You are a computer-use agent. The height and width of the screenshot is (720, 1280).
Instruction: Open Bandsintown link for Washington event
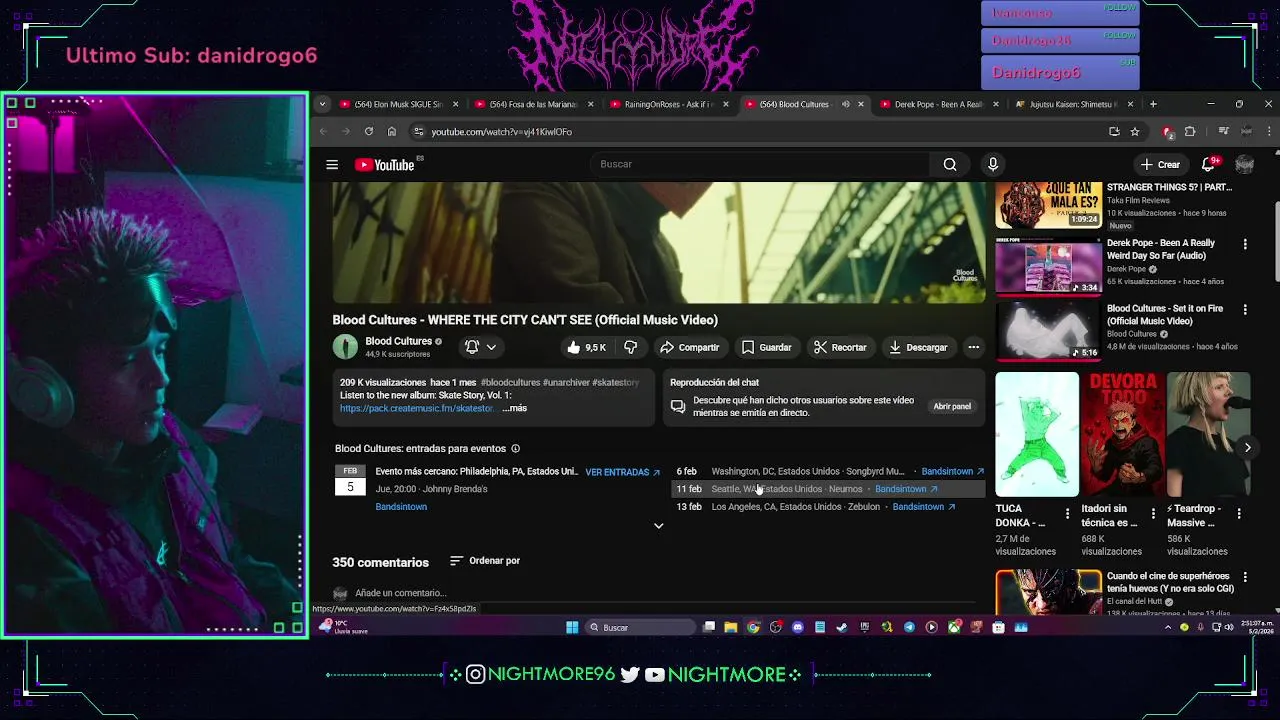click(x=952, y=471)
